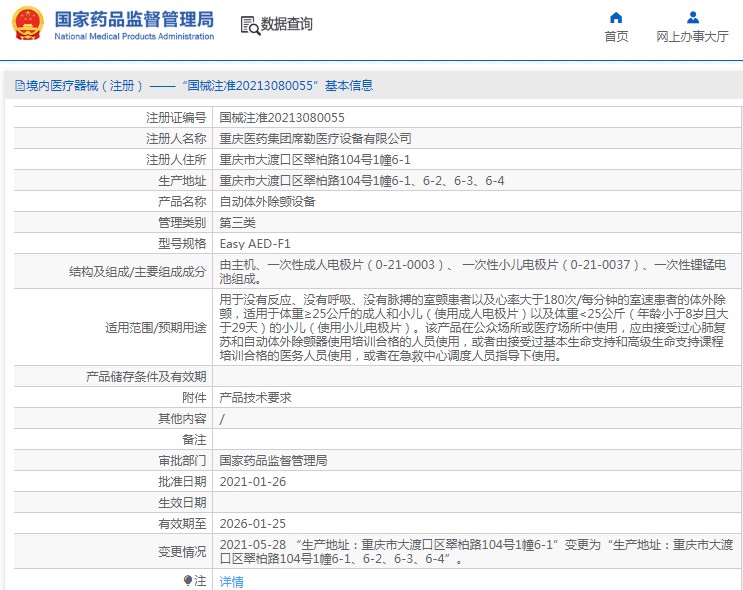Click the national emblem logo
This screenshot has width=743, height=590.
[x=27, y=25]
